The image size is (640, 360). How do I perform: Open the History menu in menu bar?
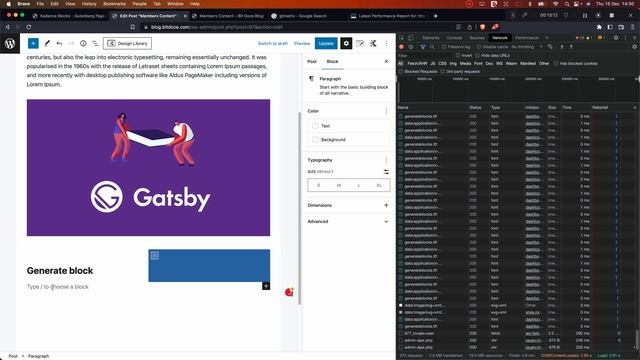coord(89,4)
